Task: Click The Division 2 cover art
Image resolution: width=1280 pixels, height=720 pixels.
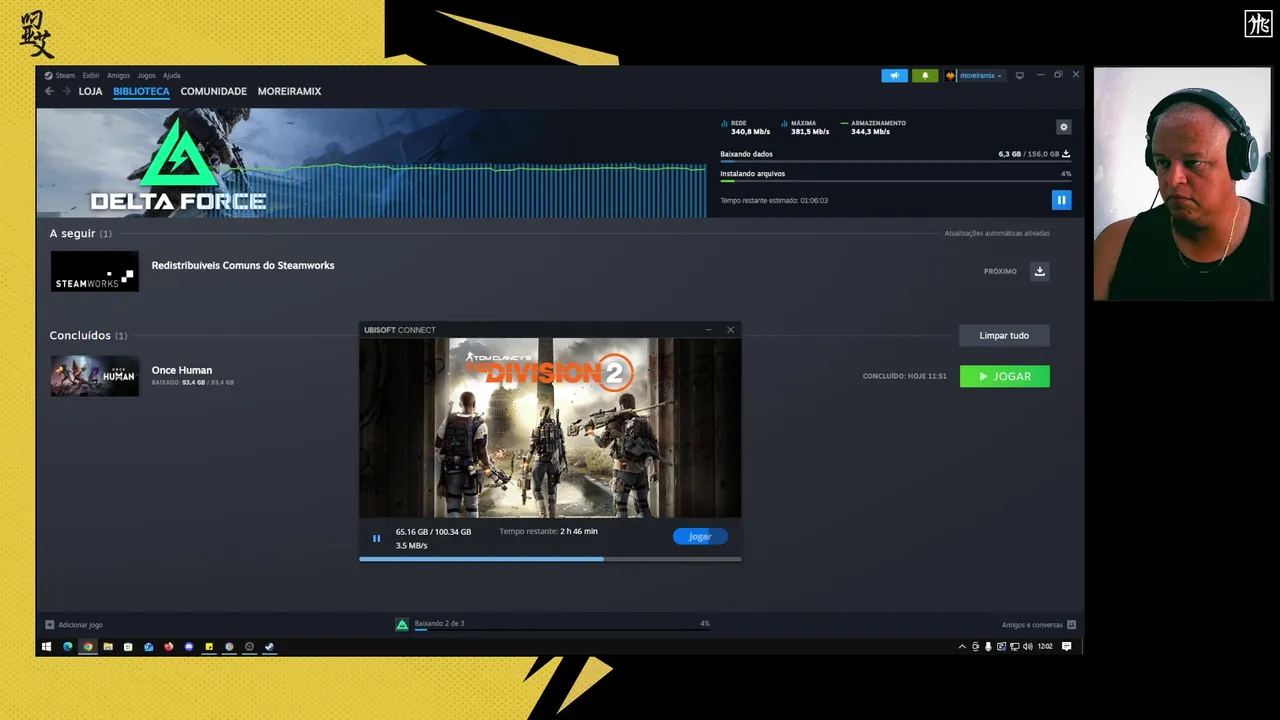Action: [x=550, y=428]
